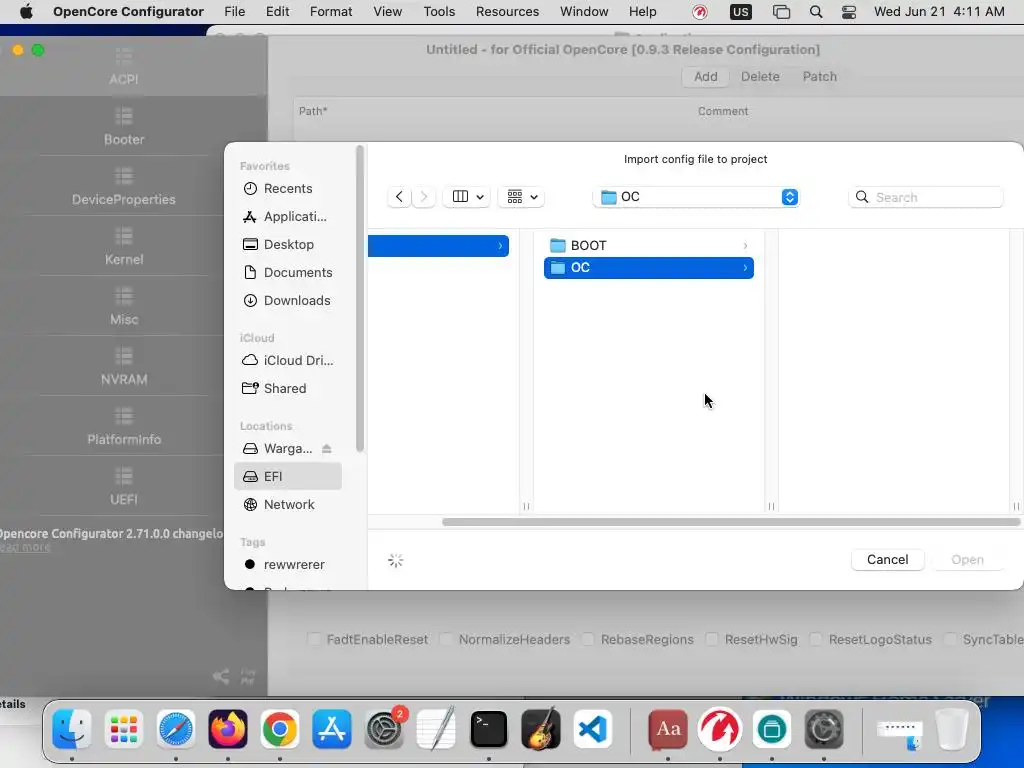Open the OC folder path popup
Viewport: 1024px width, 768px height.
click(696, 197)
